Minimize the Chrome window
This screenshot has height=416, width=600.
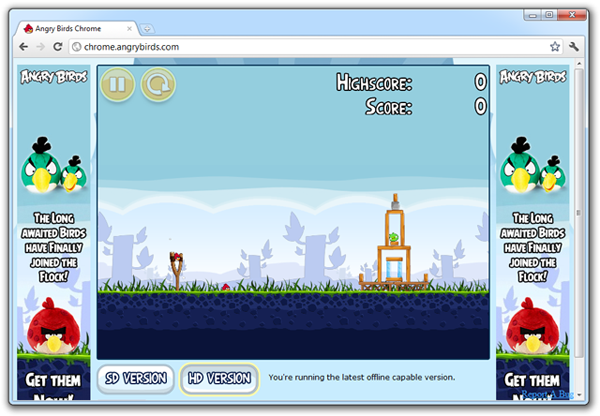click(533, 15)
